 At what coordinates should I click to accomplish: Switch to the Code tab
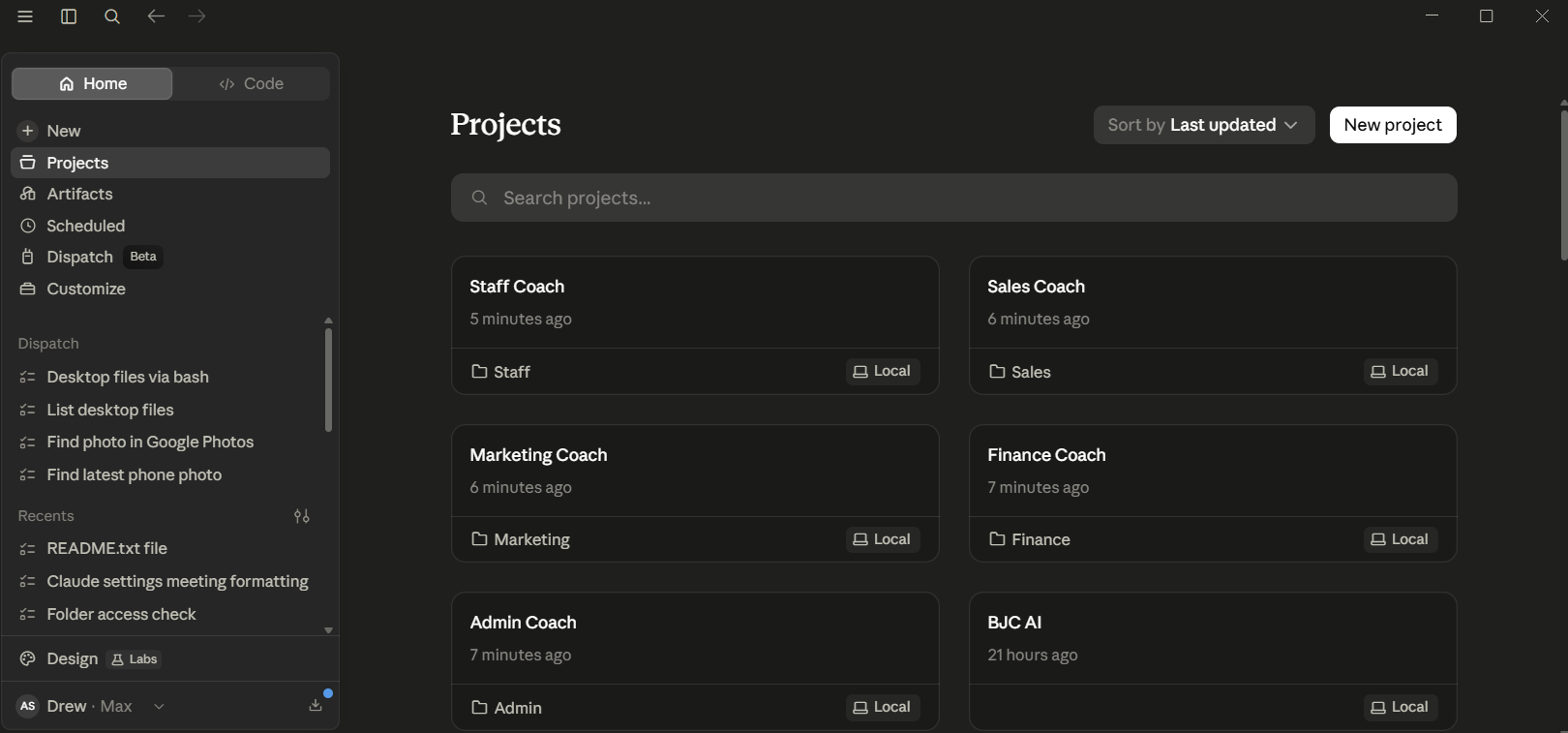tap(252, 83)
